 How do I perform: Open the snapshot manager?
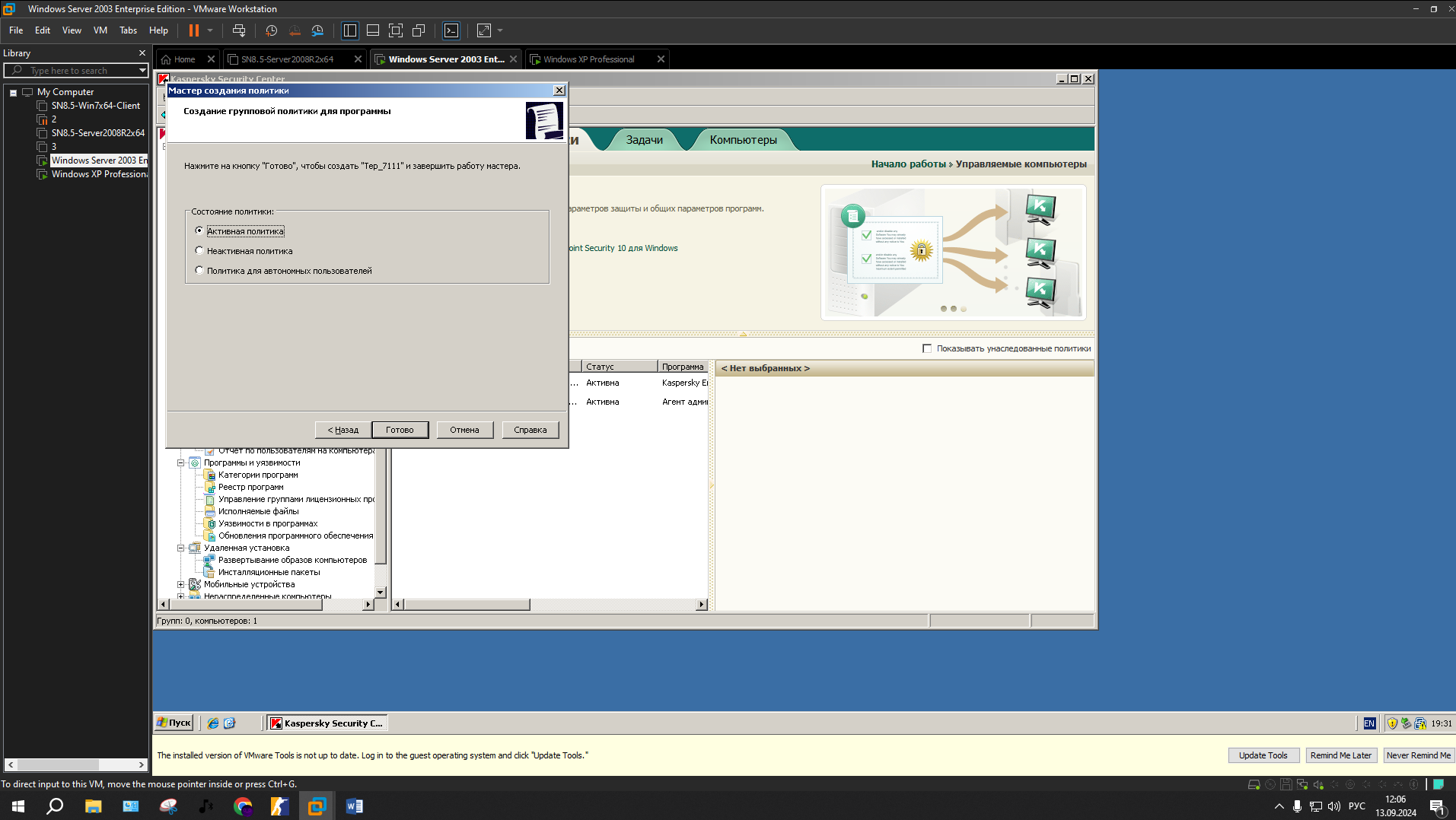(318, 30)
